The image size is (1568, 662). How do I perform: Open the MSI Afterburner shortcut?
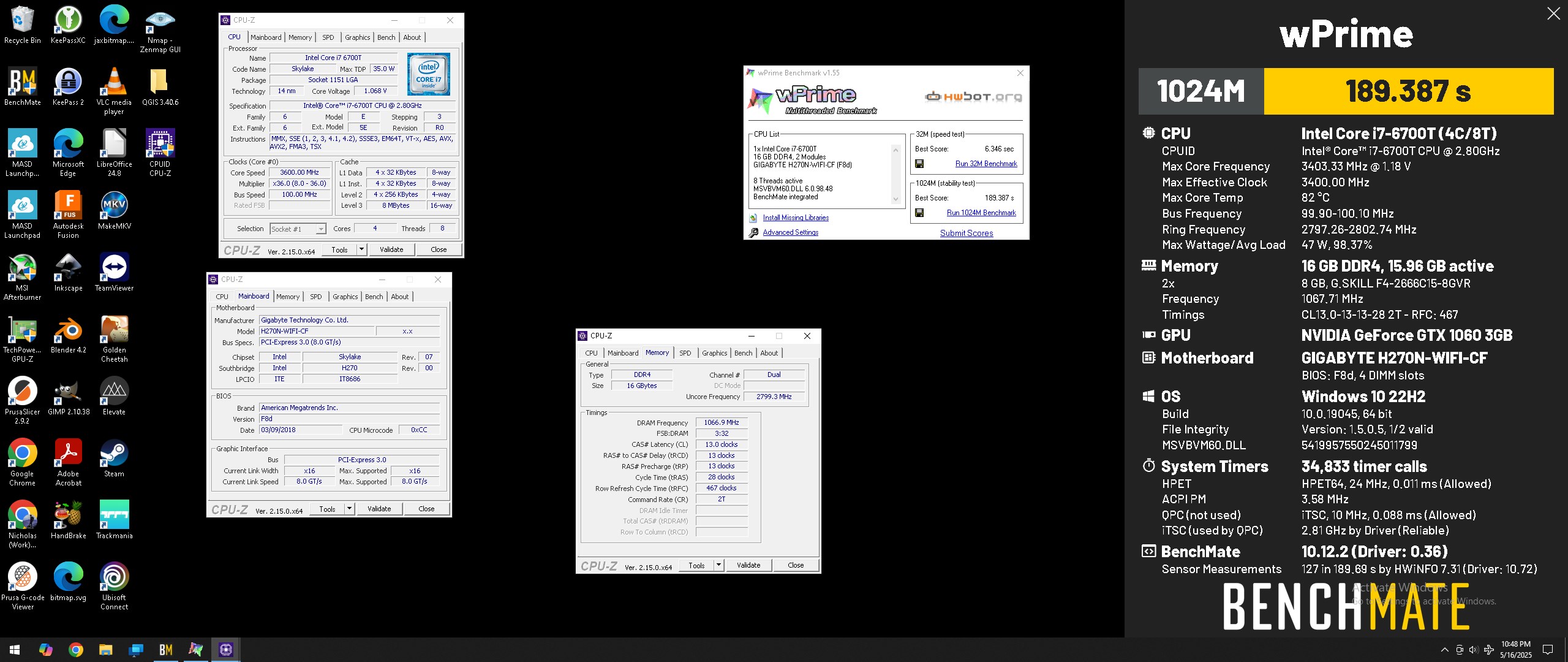pos(22,276)
